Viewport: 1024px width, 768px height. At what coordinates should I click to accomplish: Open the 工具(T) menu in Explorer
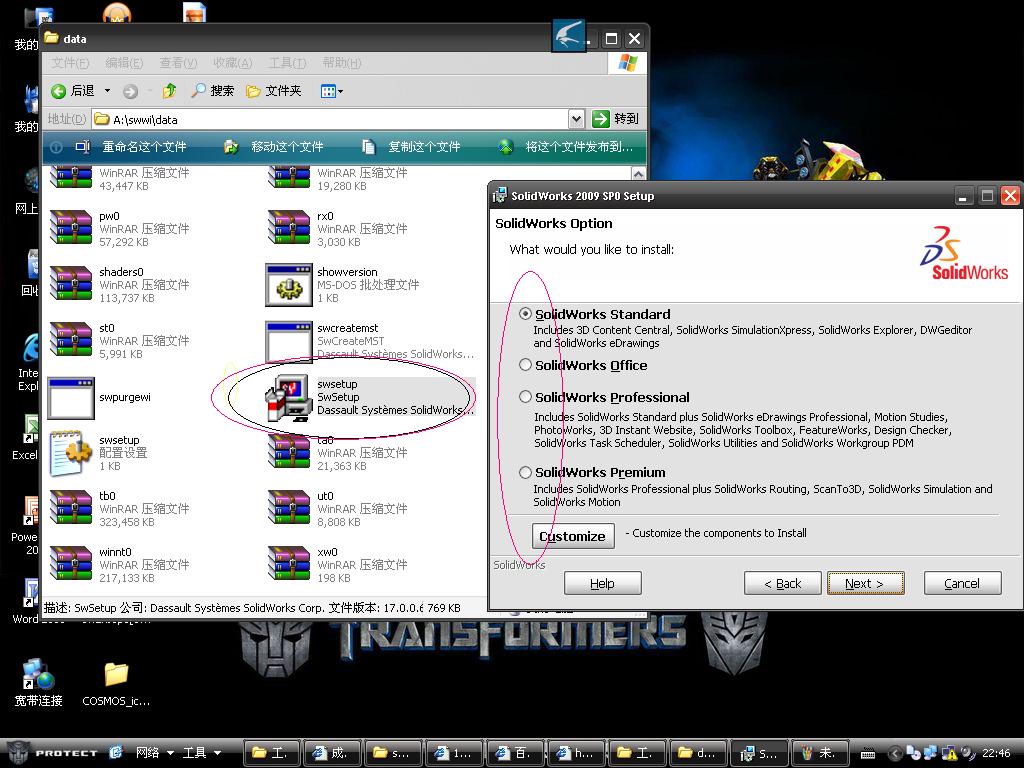(x=287, y=63)
